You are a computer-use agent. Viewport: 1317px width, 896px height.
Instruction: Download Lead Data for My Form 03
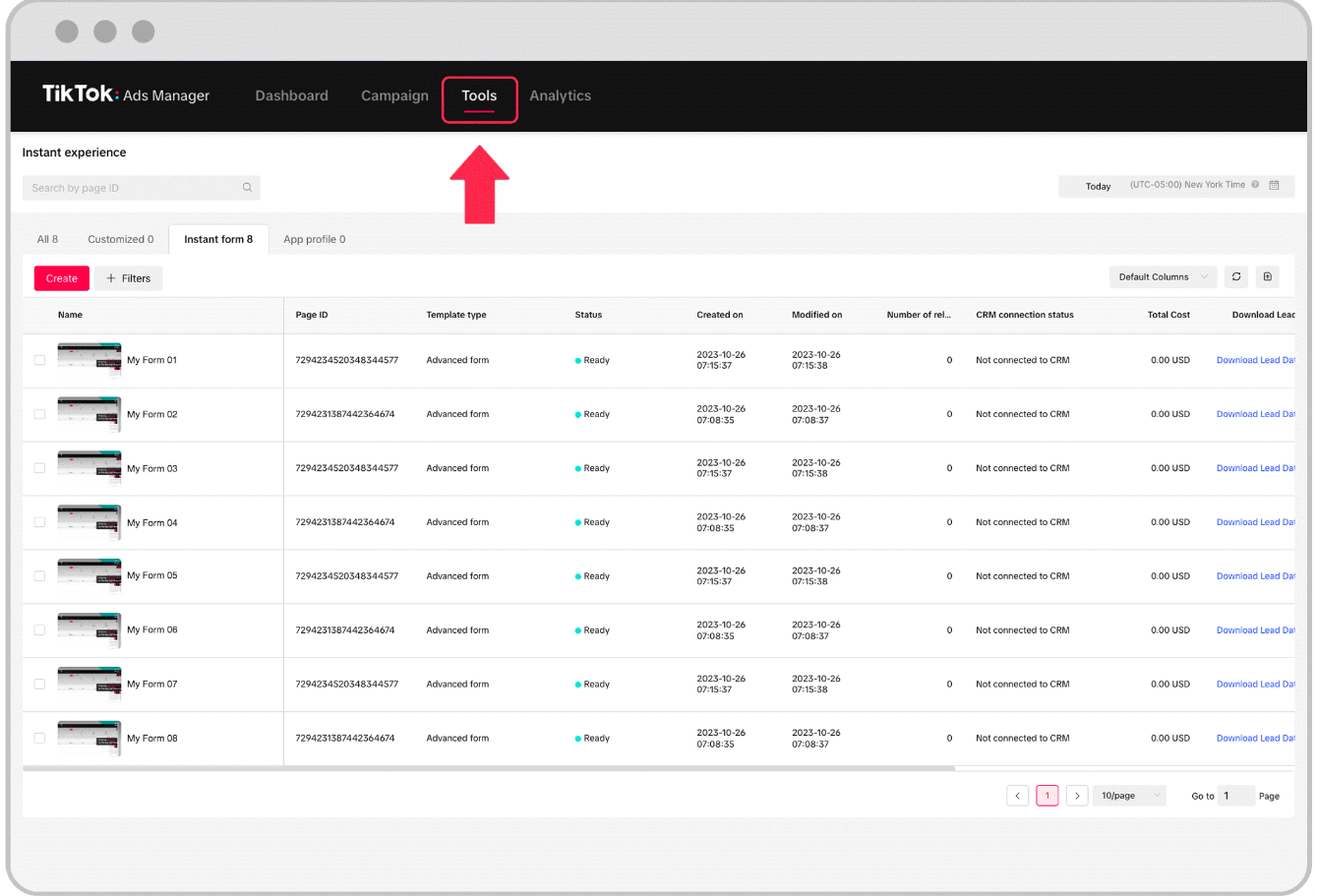1255,468
